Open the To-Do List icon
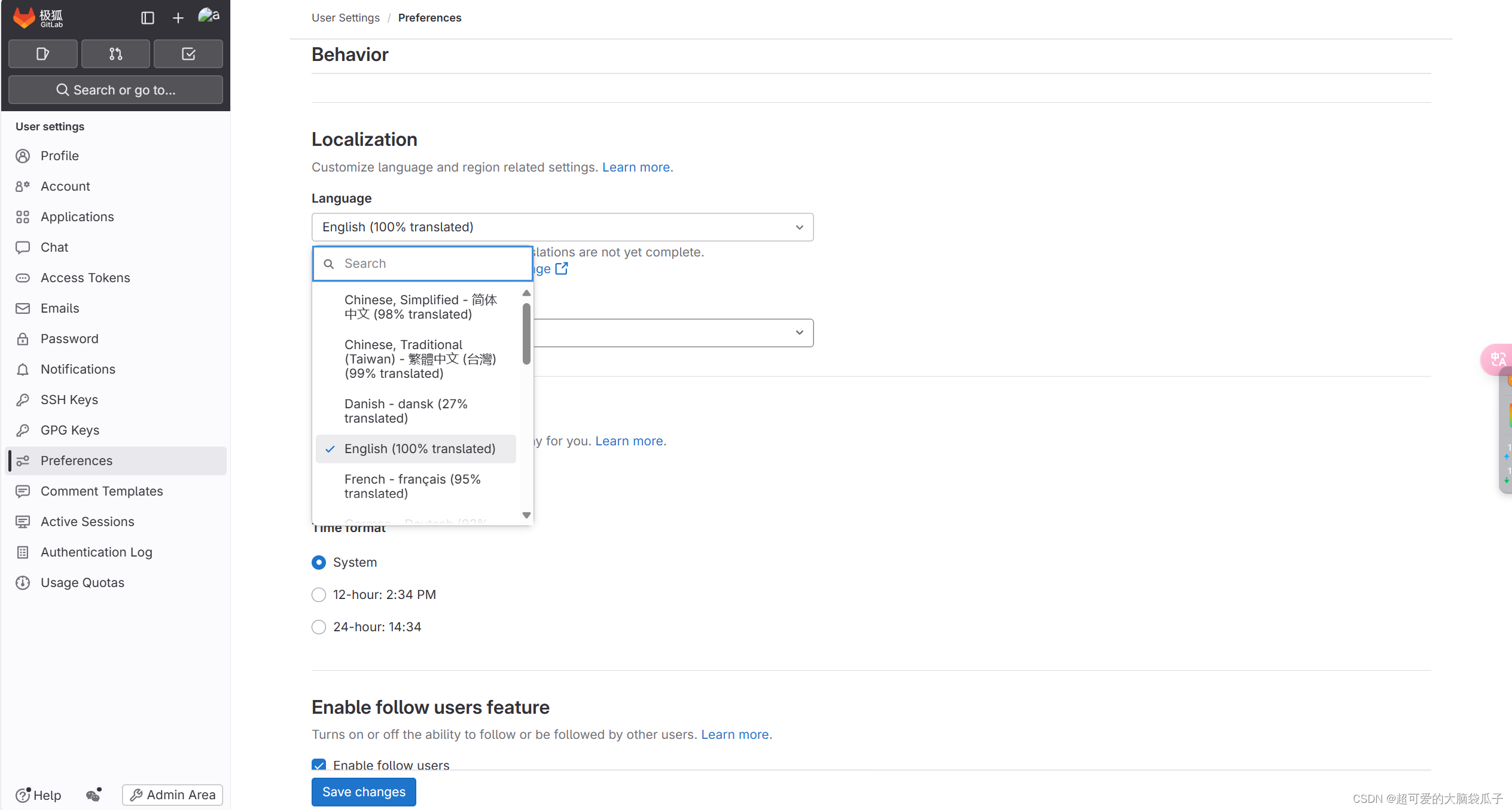 coord(188,53)
